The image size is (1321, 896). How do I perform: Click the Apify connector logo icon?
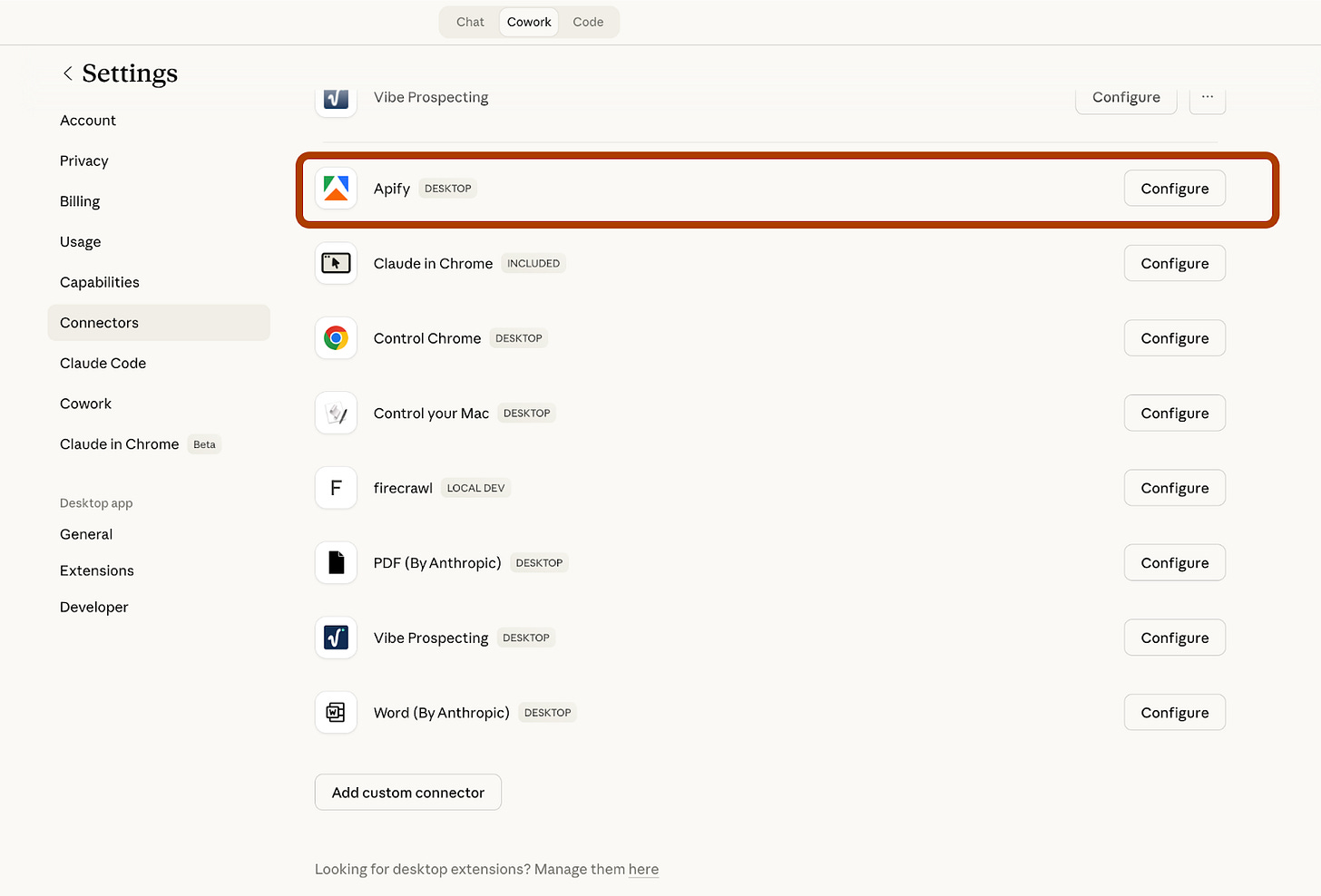[336, 189]
